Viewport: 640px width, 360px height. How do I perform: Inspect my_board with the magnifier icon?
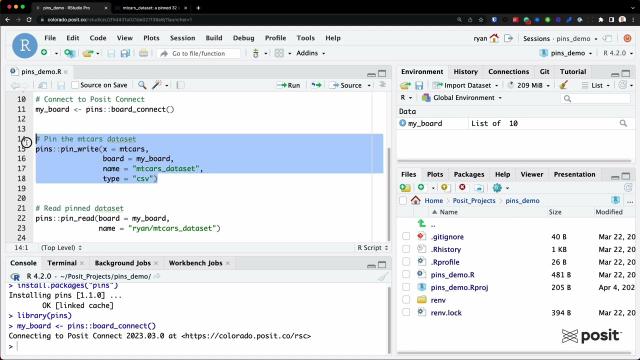623,123
